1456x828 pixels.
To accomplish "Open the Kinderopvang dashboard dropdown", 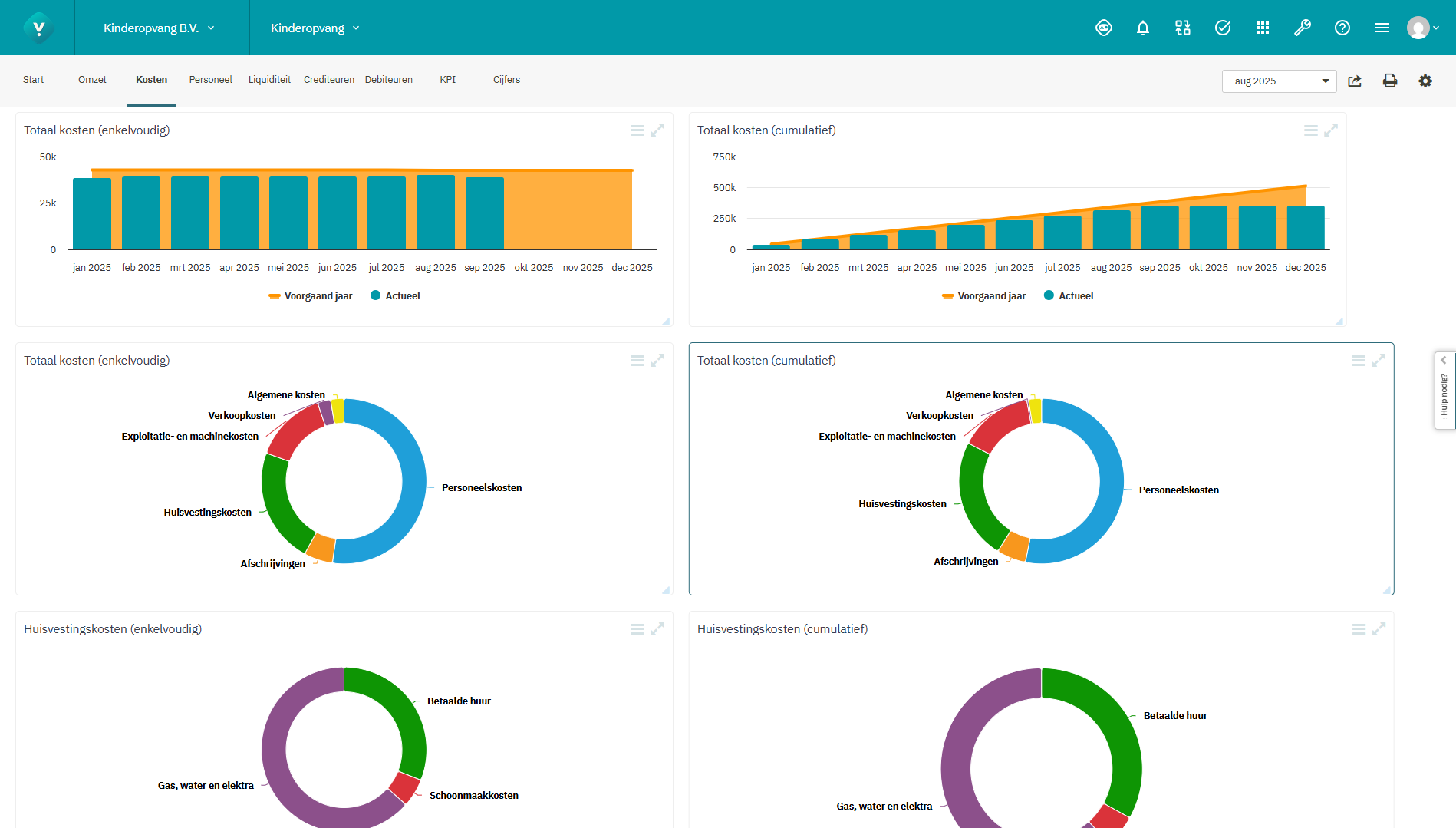I will click(315, 28).
